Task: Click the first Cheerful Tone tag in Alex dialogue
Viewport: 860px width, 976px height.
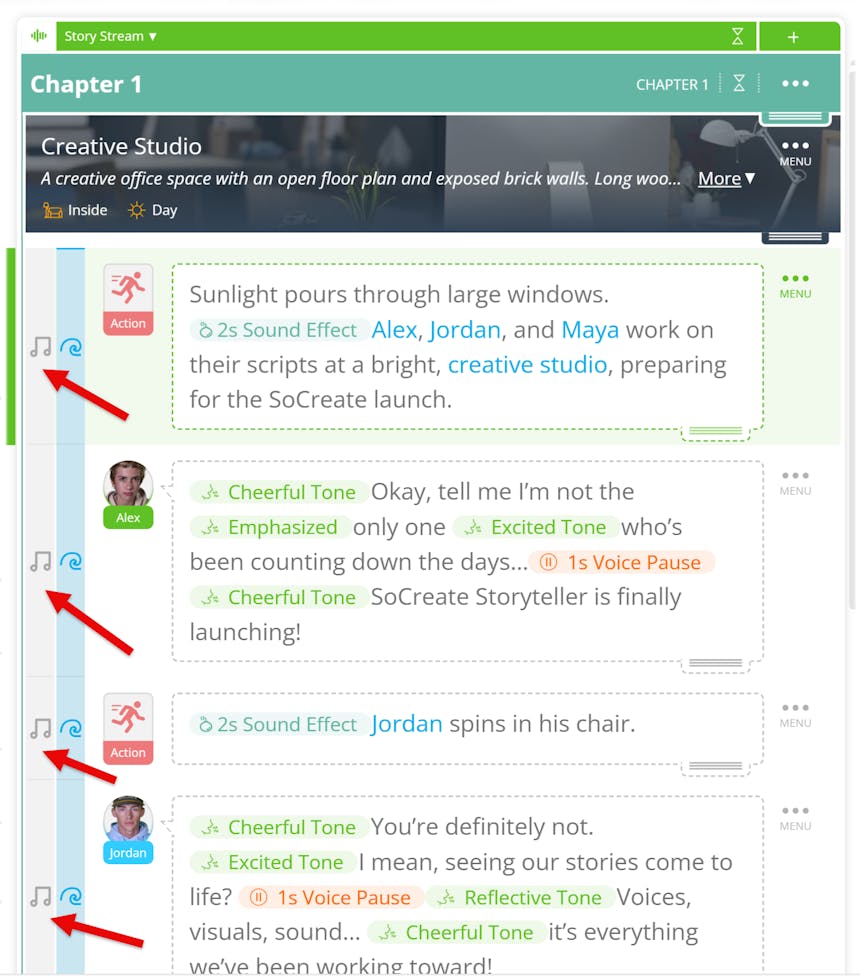Action: [x=279, y=492]
